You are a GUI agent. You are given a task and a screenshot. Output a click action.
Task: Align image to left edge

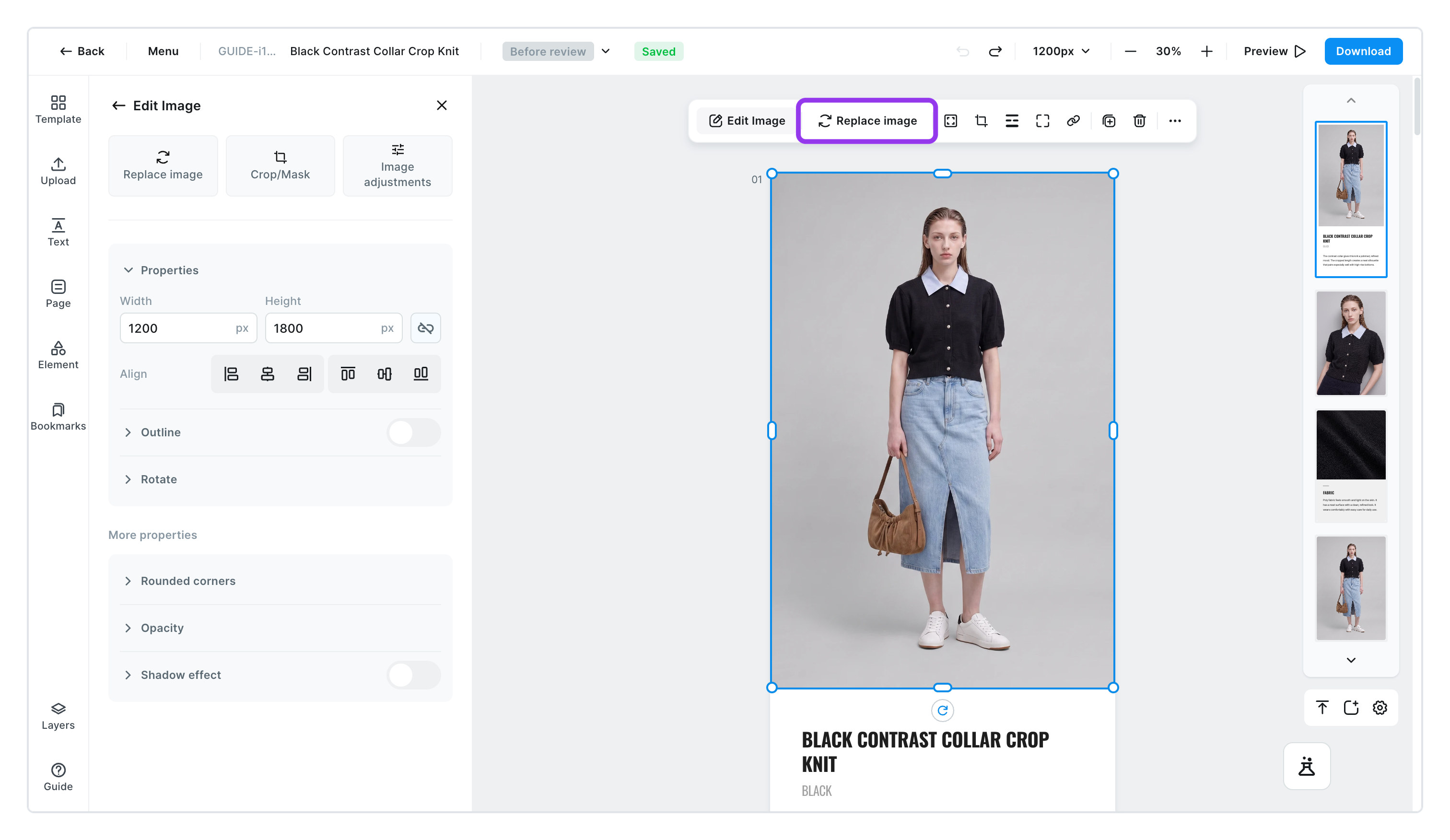(231, 374)
